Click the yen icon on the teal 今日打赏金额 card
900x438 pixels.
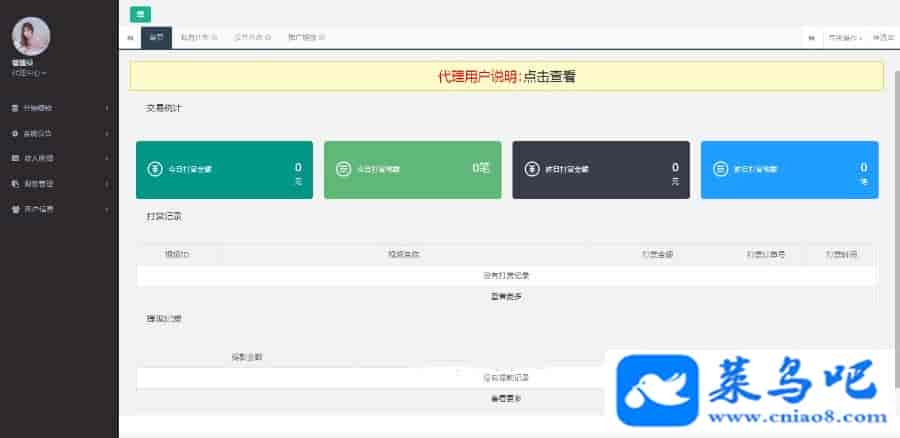point(154,169)
